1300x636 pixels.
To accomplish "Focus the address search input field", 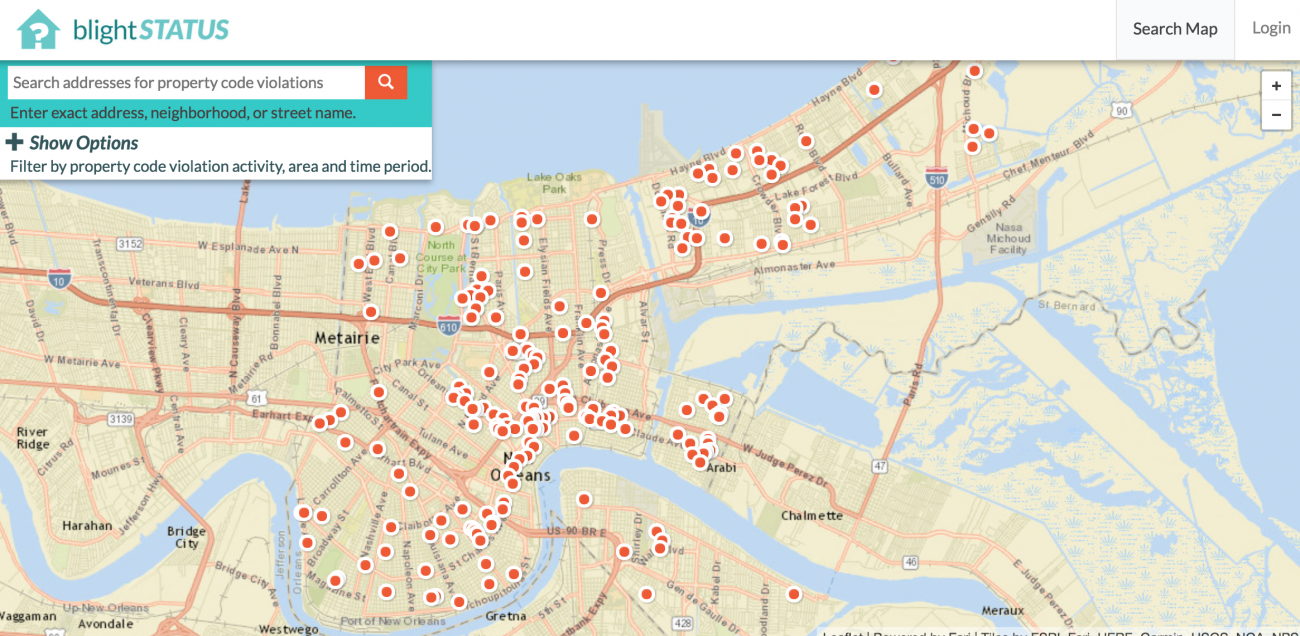I will coord(186,82).
